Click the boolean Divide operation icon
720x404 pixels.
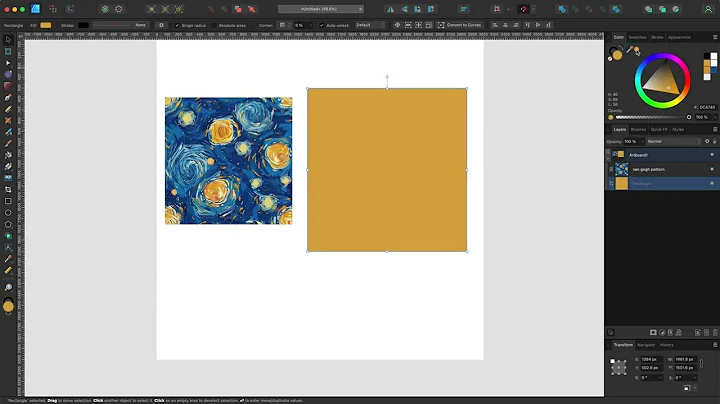[x=616, y=9]
